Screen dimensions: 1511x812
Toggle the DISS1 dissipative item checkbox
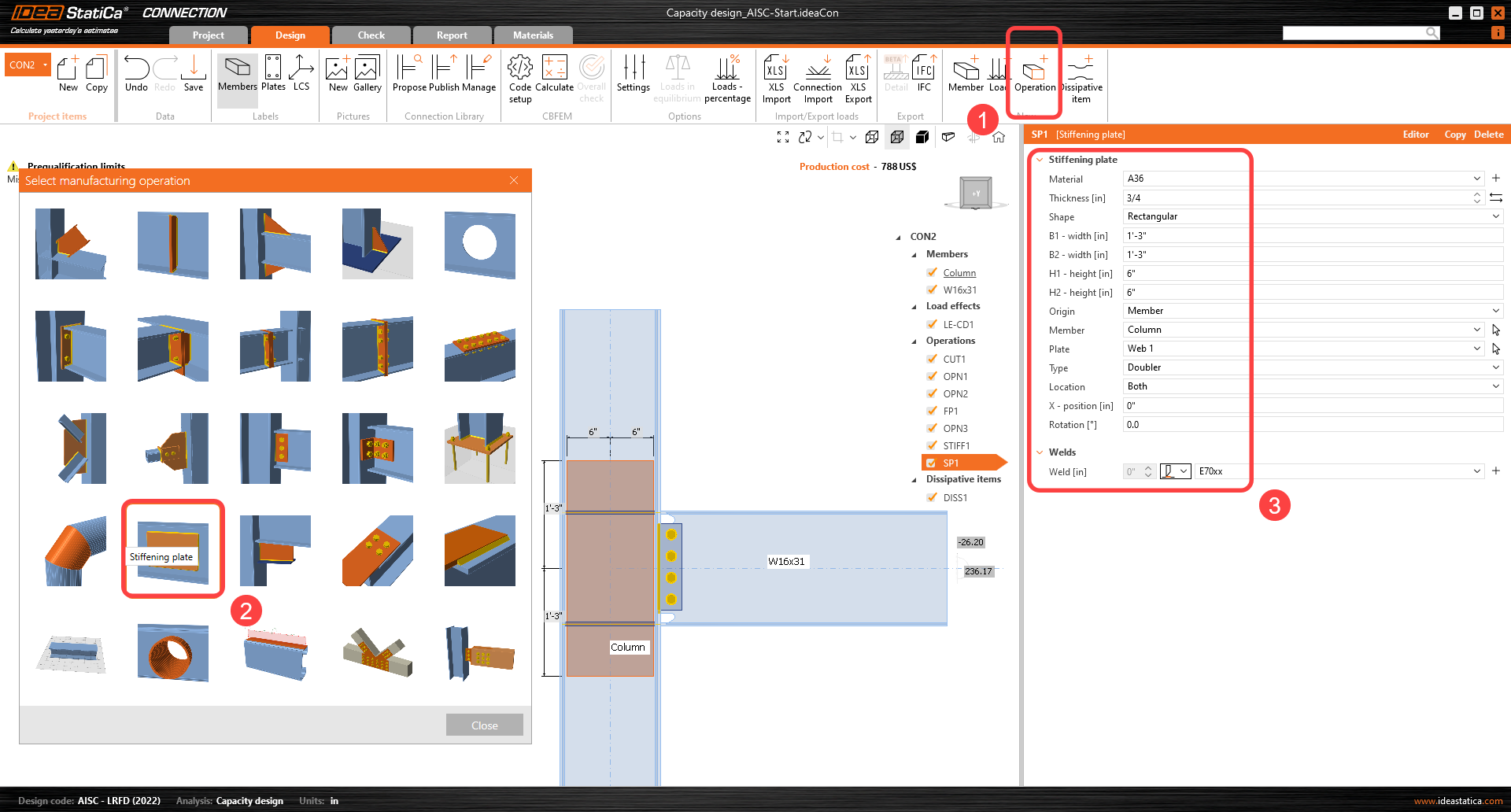coord(933,497)
